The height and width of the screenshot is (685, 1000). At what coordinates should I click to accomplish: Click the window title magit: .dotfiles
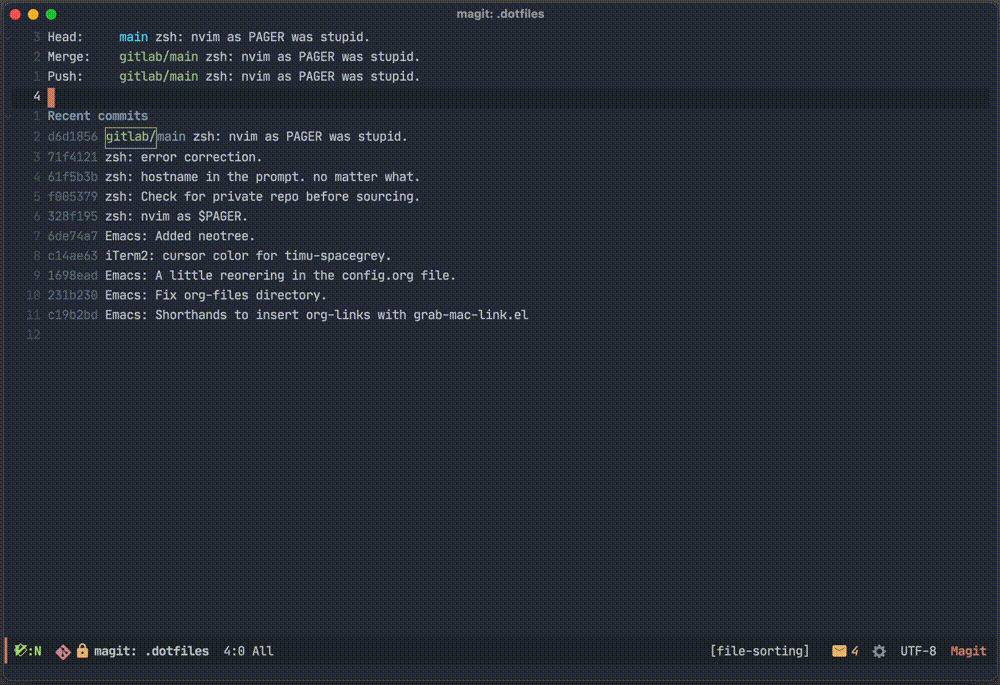coord(500,13)
